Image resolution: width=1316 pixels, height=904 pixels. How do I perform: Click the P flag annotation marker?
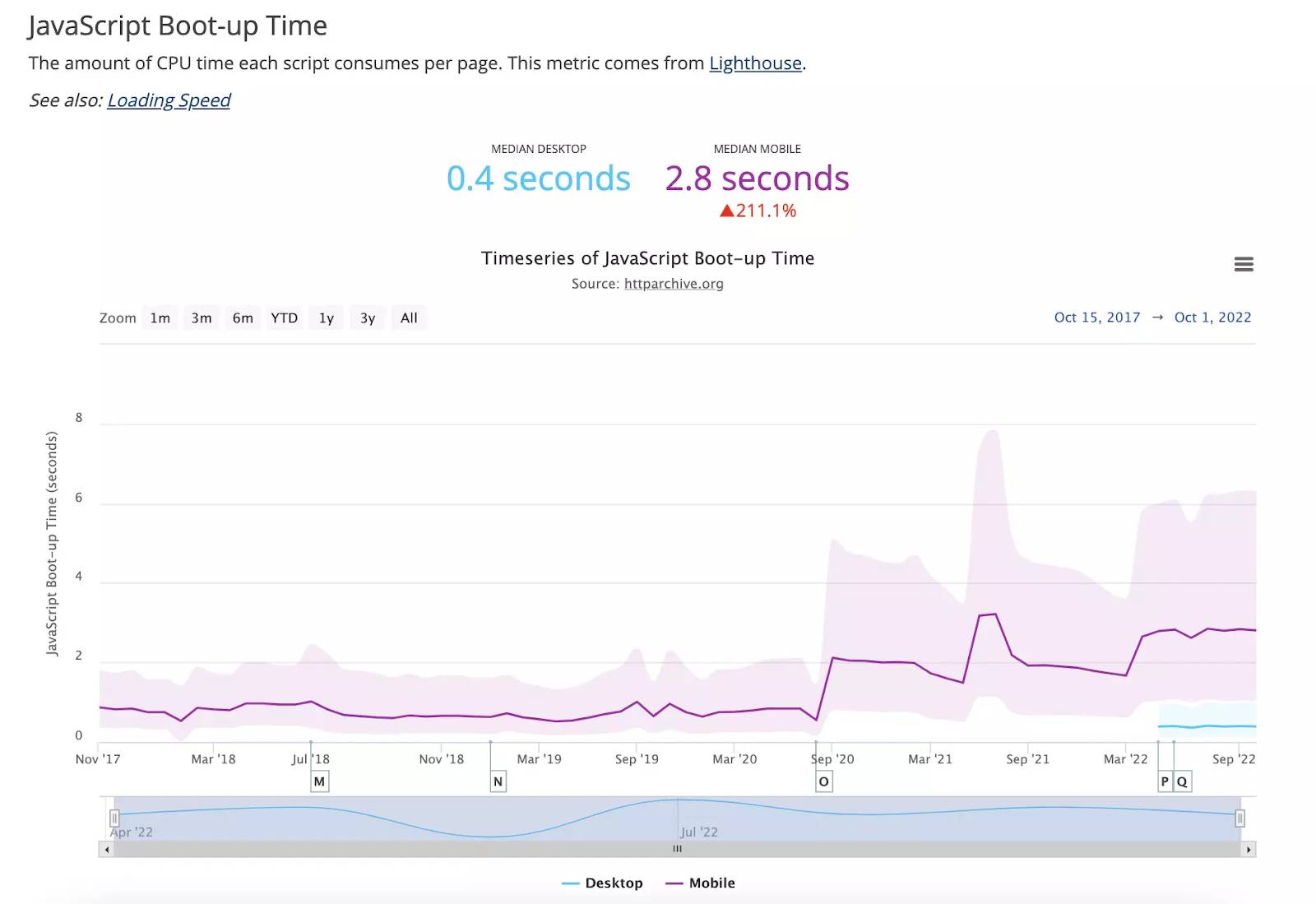coord(1165,781)
